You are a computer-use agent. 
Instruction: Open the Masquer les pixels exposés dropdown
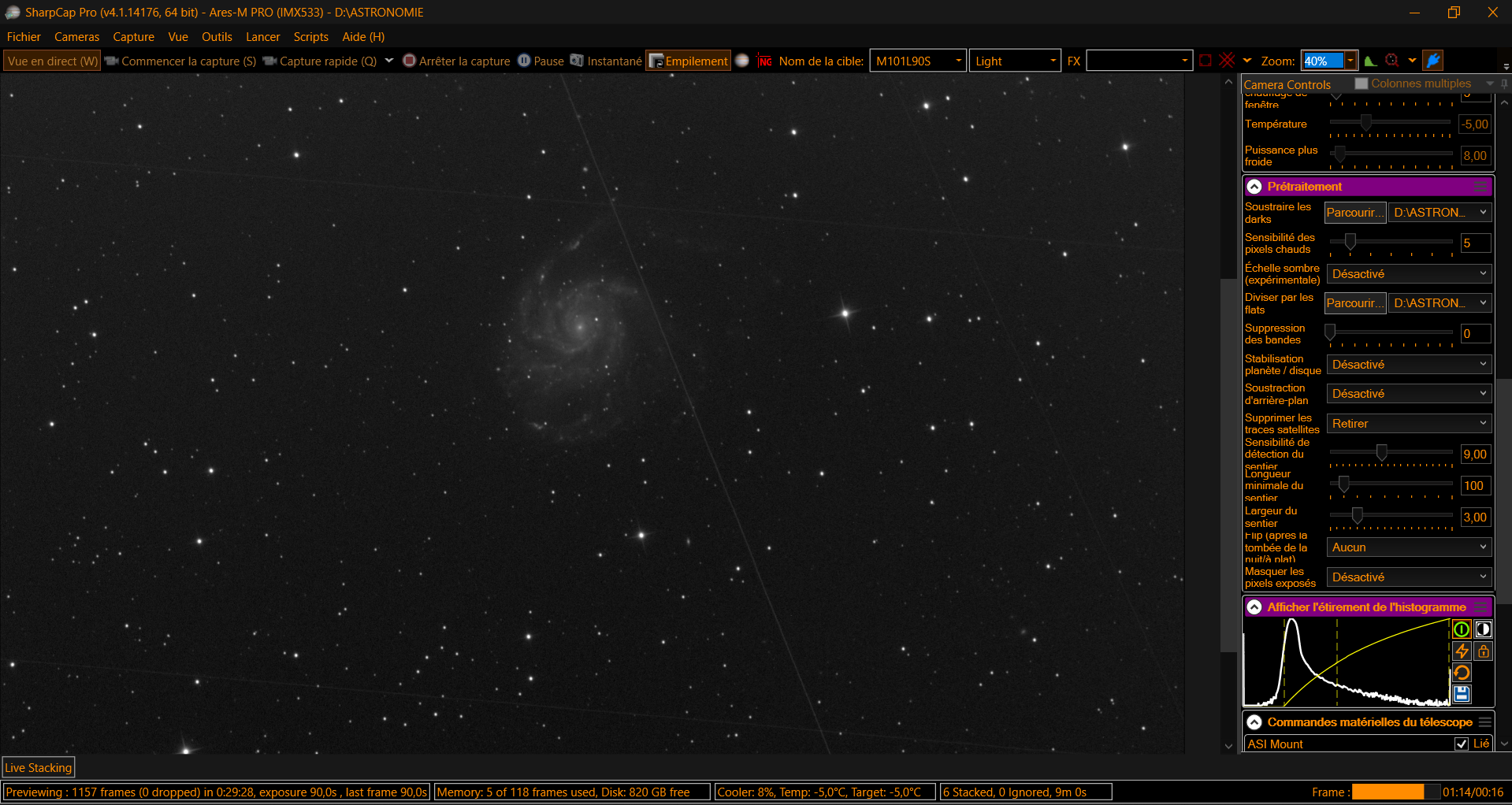pyautogui.click(x=1409, y=577)
